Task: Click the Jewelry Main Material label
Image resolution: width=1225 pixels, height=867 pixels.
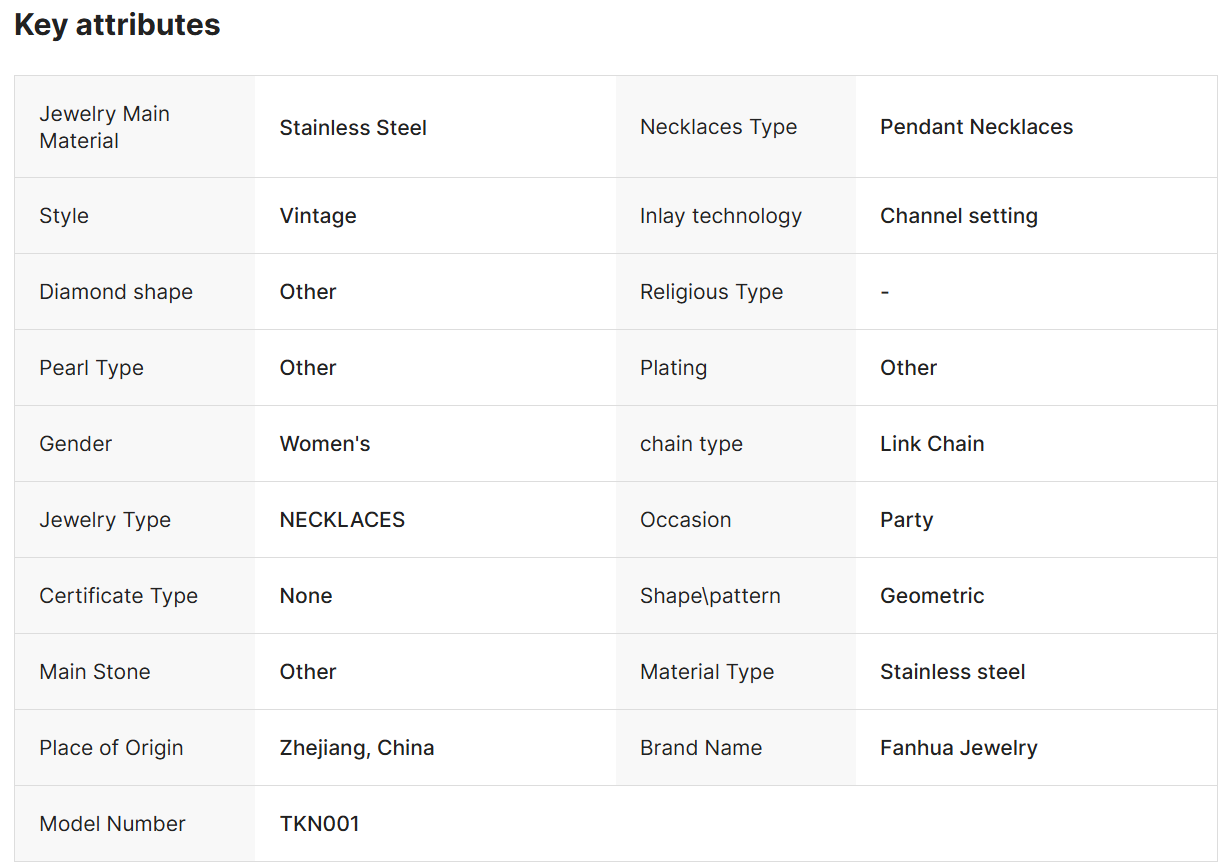Action: 105,127
